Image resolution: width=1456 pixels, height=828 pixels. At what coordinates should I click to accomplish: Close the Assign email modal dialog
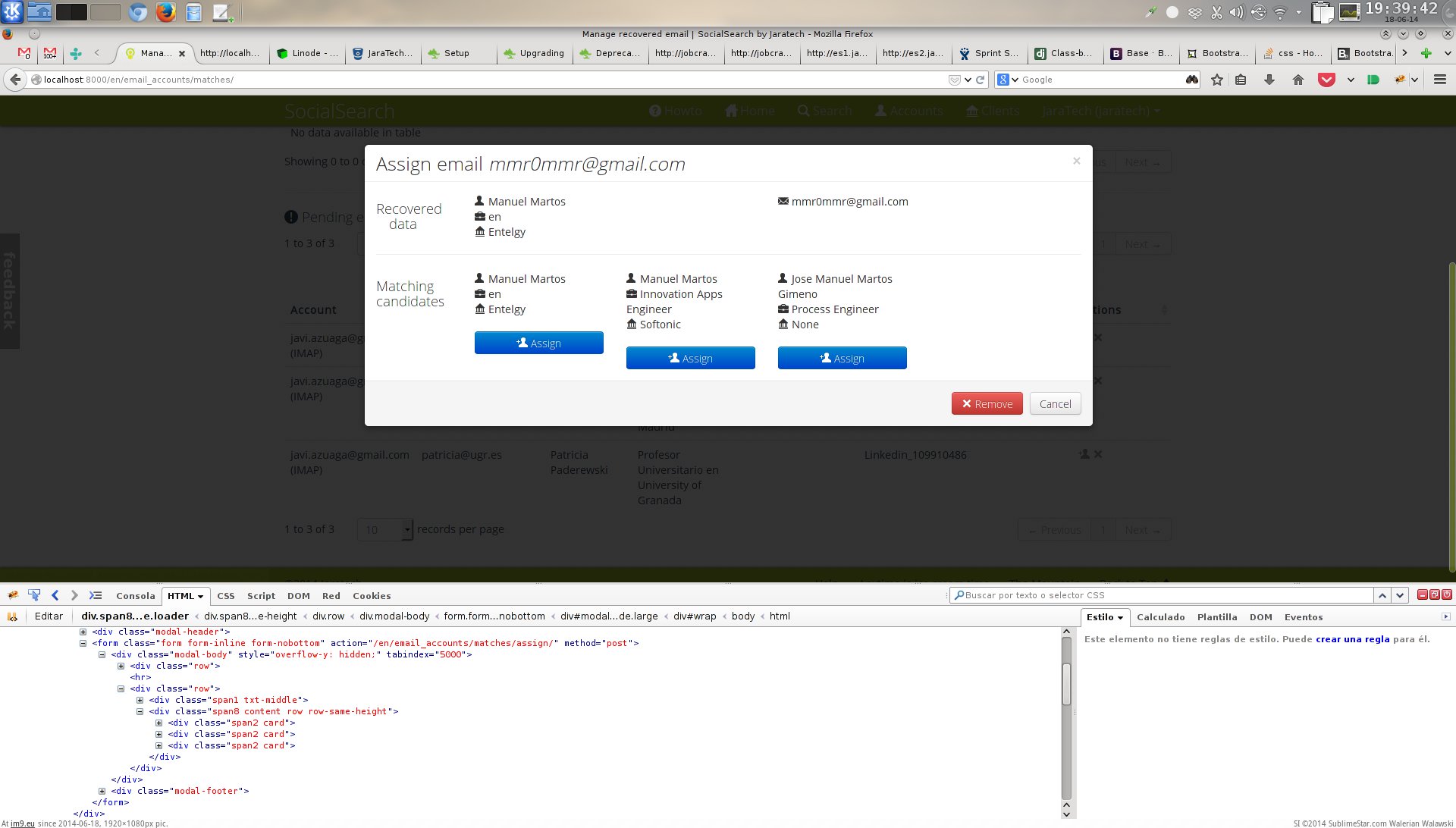tap(1076, 161)
